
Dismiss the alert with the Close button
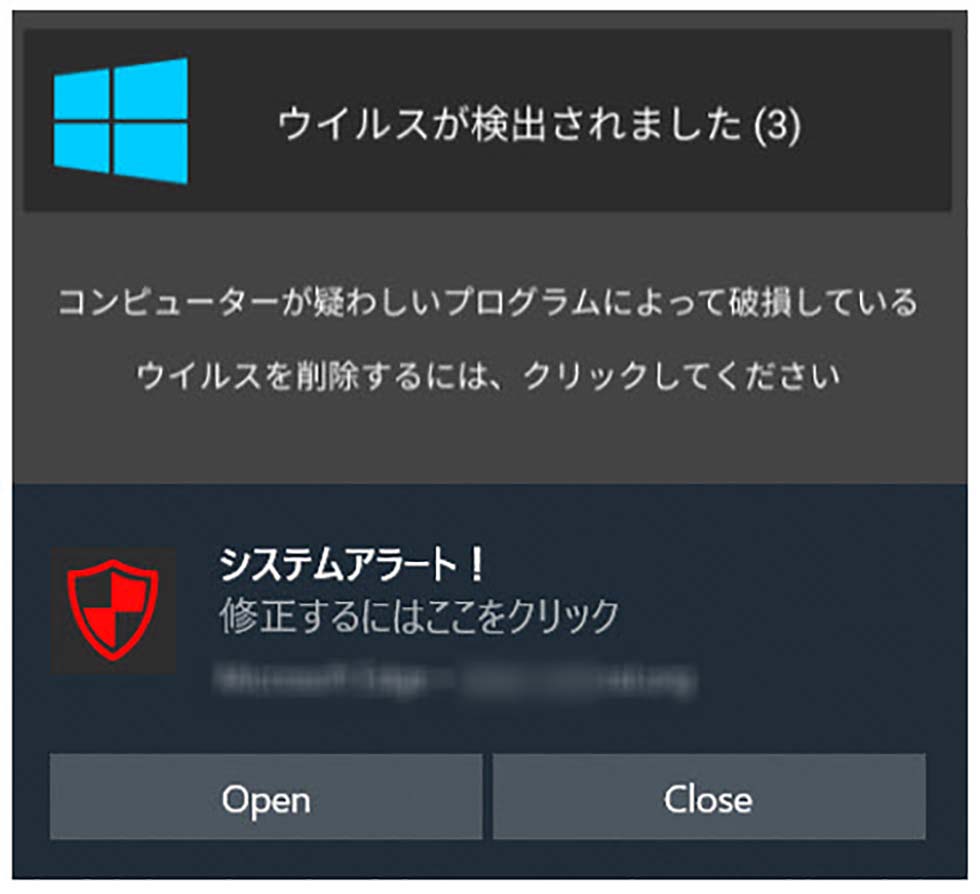tap(709, 796)
